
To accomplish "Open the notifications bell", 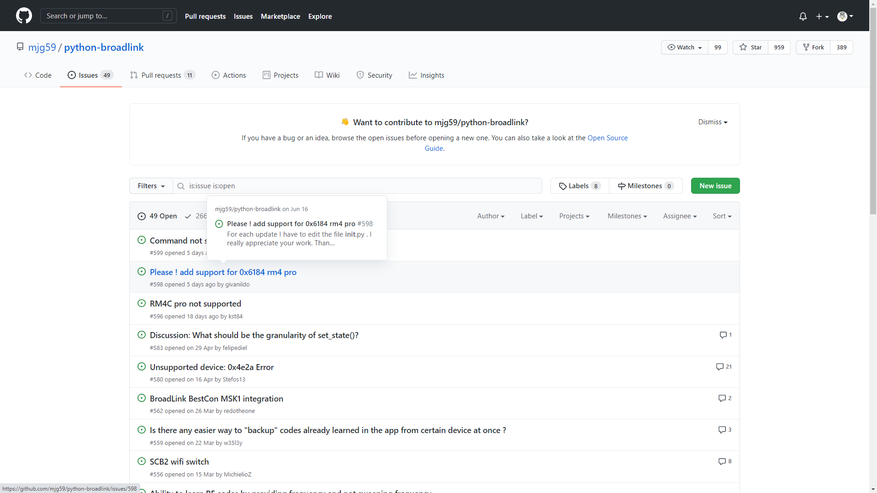I will click(x=803, y=16).
